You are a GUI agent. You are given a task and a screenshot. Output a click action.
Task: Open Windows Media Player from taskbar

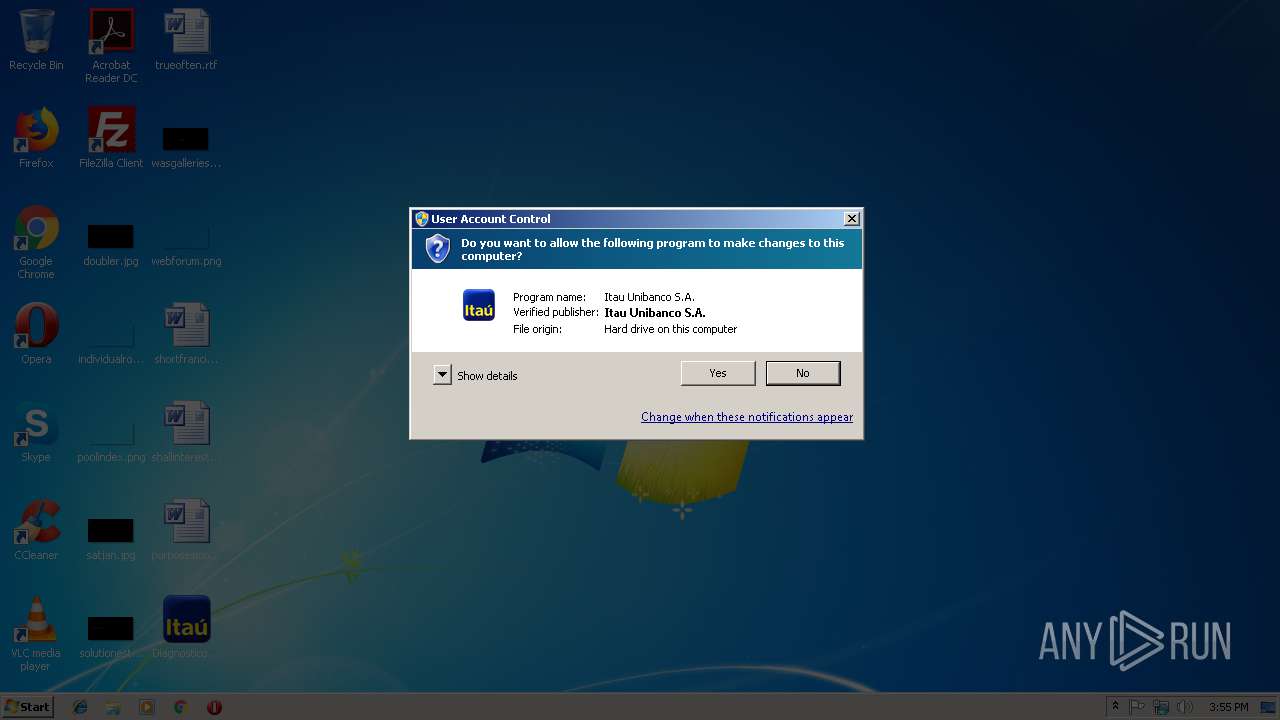[147, 707]
